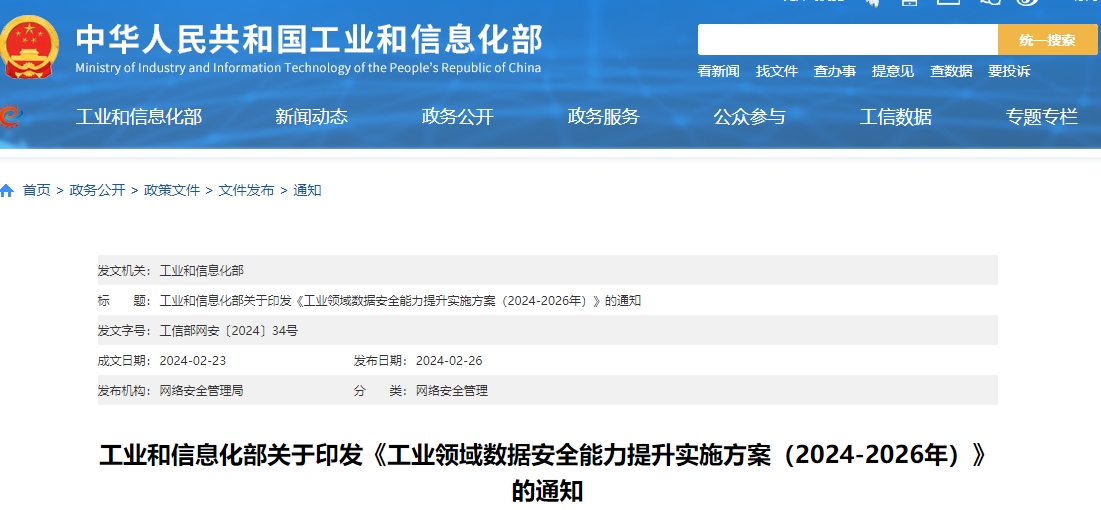Click the English ministry name subtitle

click(308, 68)
